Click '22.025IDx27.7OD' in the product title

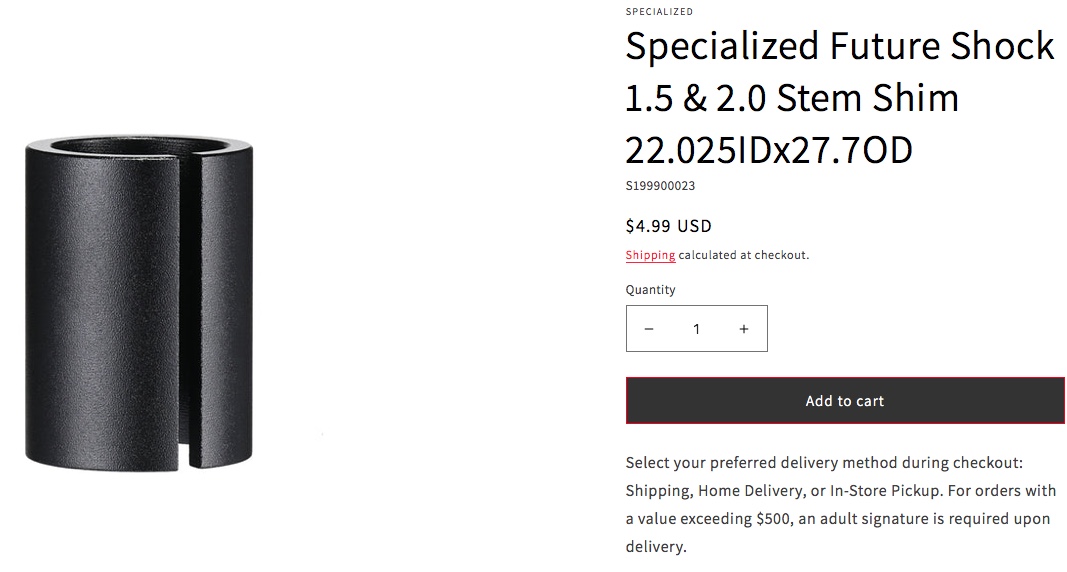tap(769, 151)
